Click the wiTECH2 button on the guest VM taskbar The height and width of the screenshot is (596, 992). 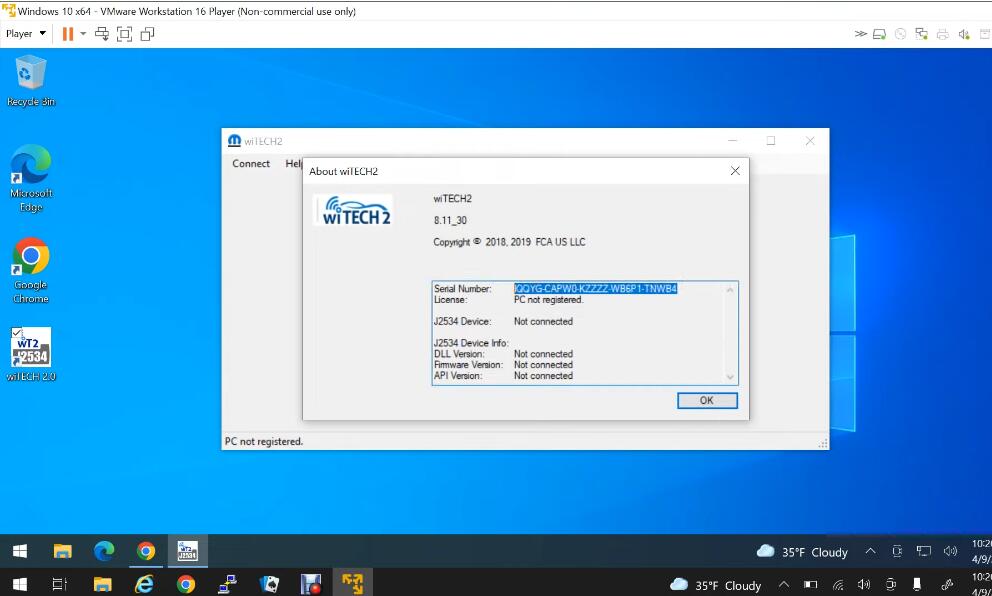click(187, 551)
